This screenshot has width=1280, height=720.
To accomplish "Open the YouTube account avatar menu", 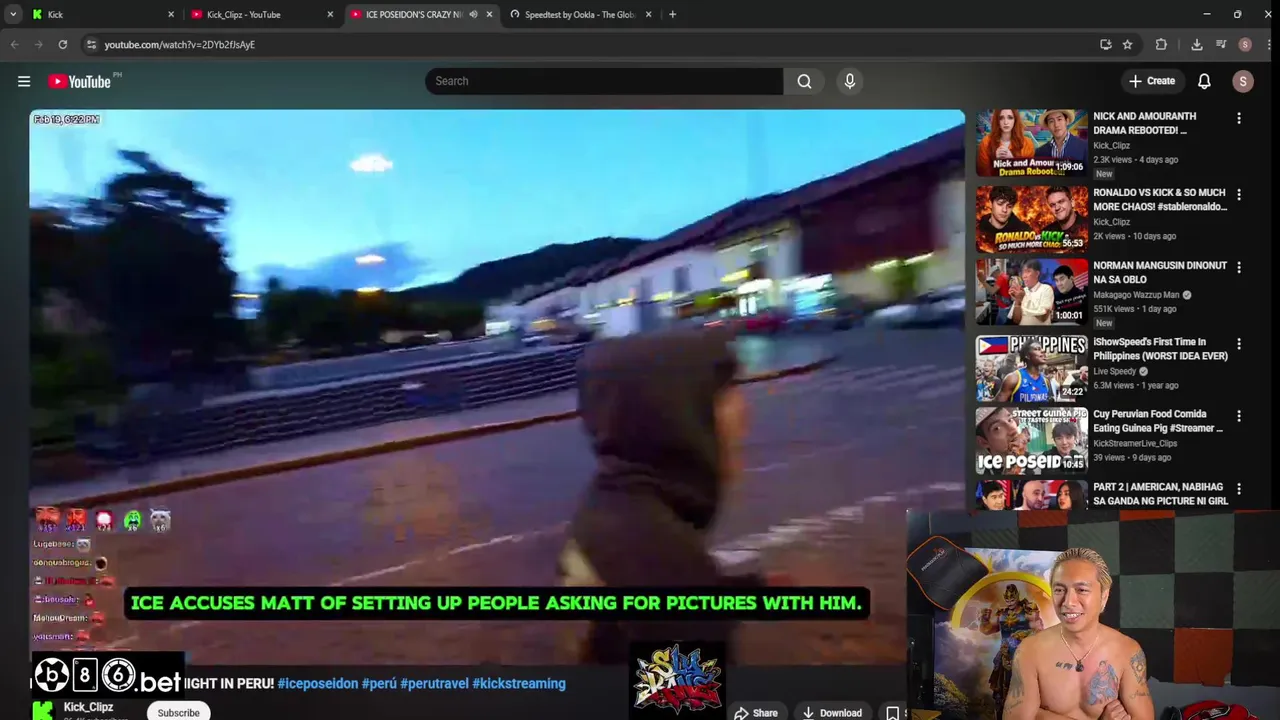I will click(1243, 81).
